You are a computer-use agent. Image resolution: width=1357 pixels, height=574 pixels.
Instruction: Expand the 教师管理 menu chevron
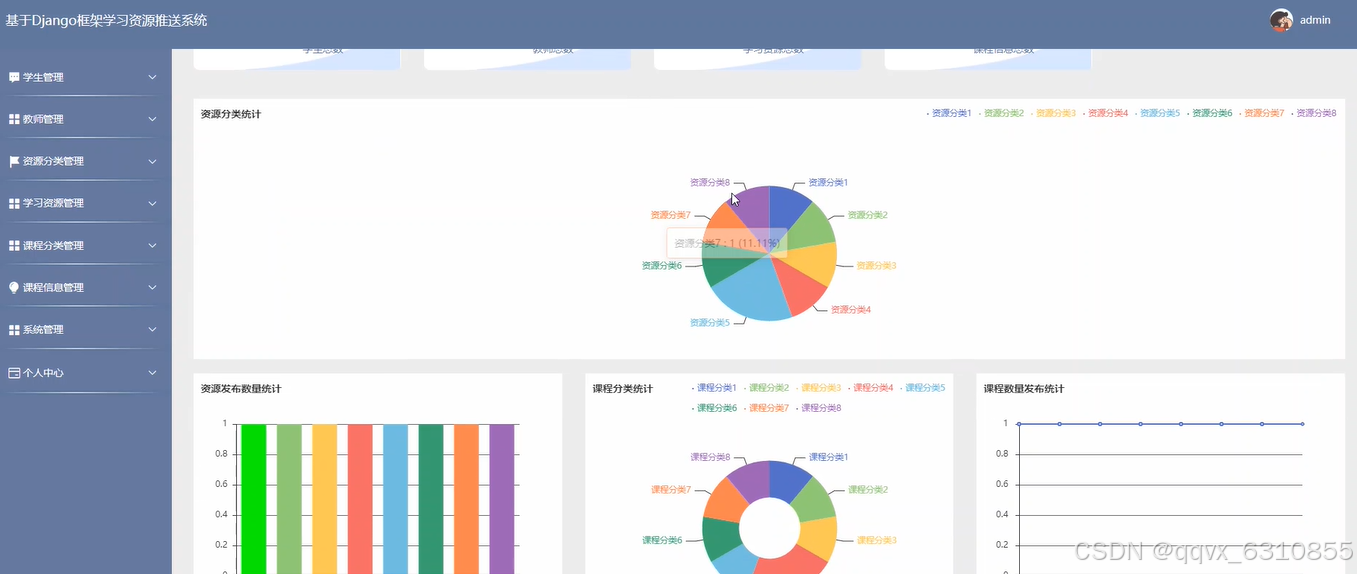coord(153,119)
